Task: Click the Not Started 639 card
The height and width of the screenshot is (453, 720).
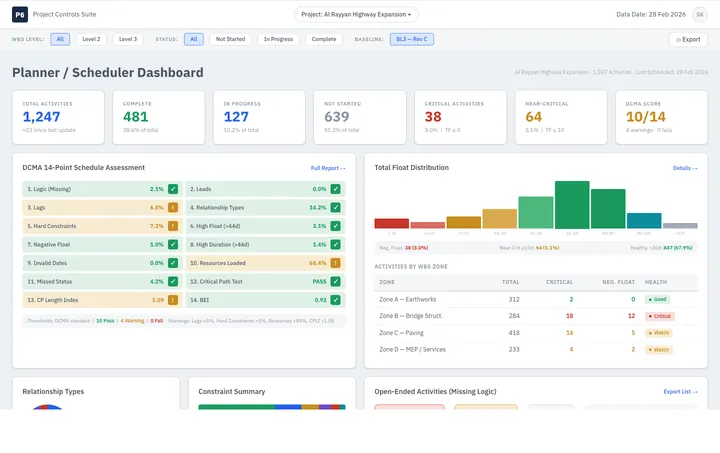Action: pyautogui.click(x=360, y=117)
